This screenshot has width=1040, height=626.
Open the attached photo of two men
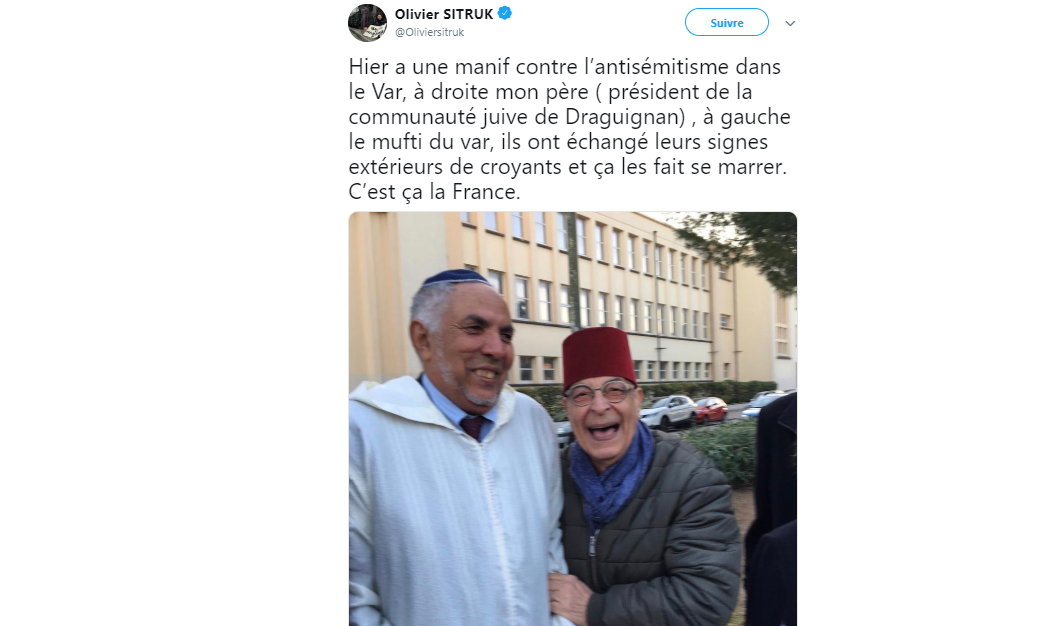point(573,419)
